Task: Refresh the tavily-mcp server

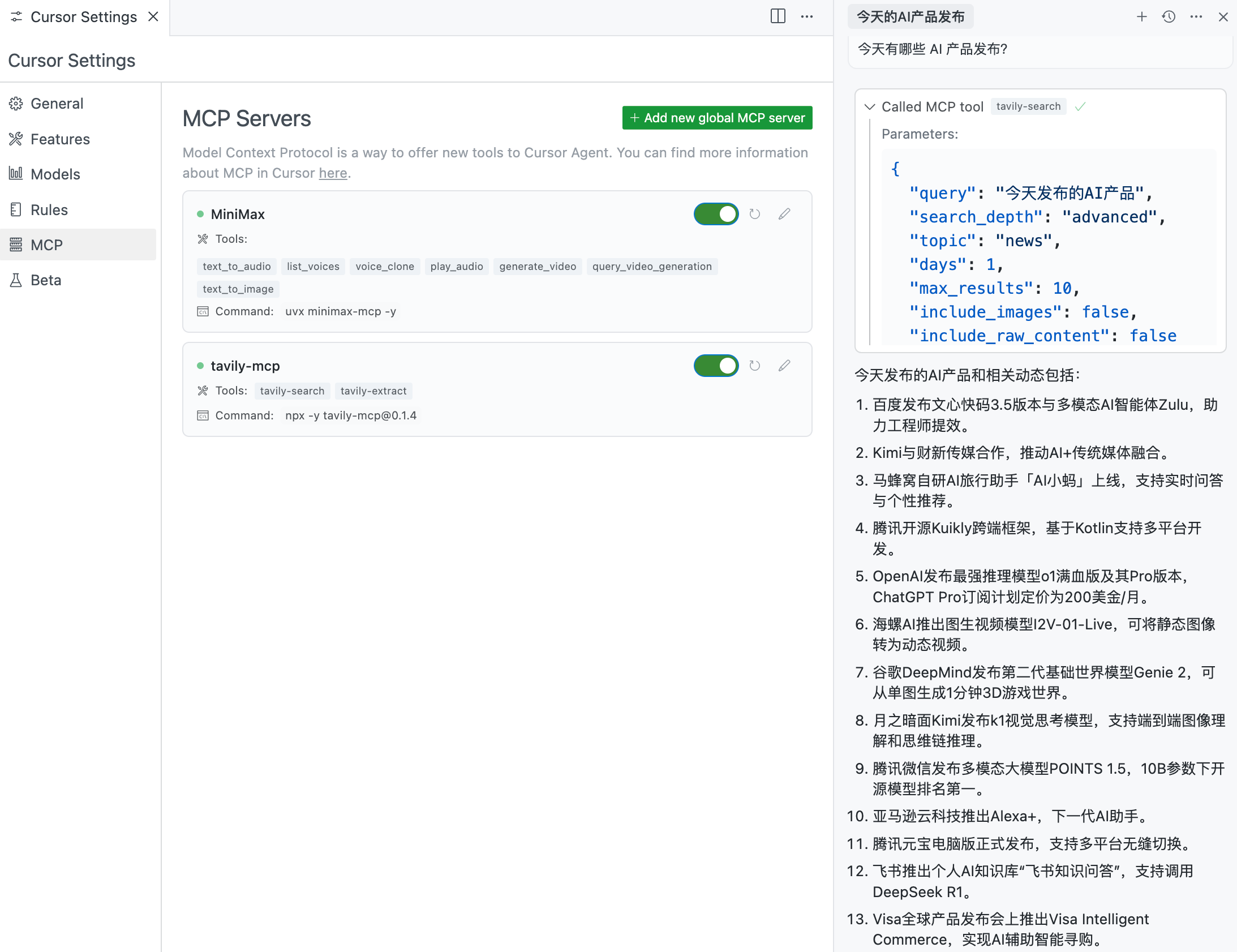Action: 754,366
